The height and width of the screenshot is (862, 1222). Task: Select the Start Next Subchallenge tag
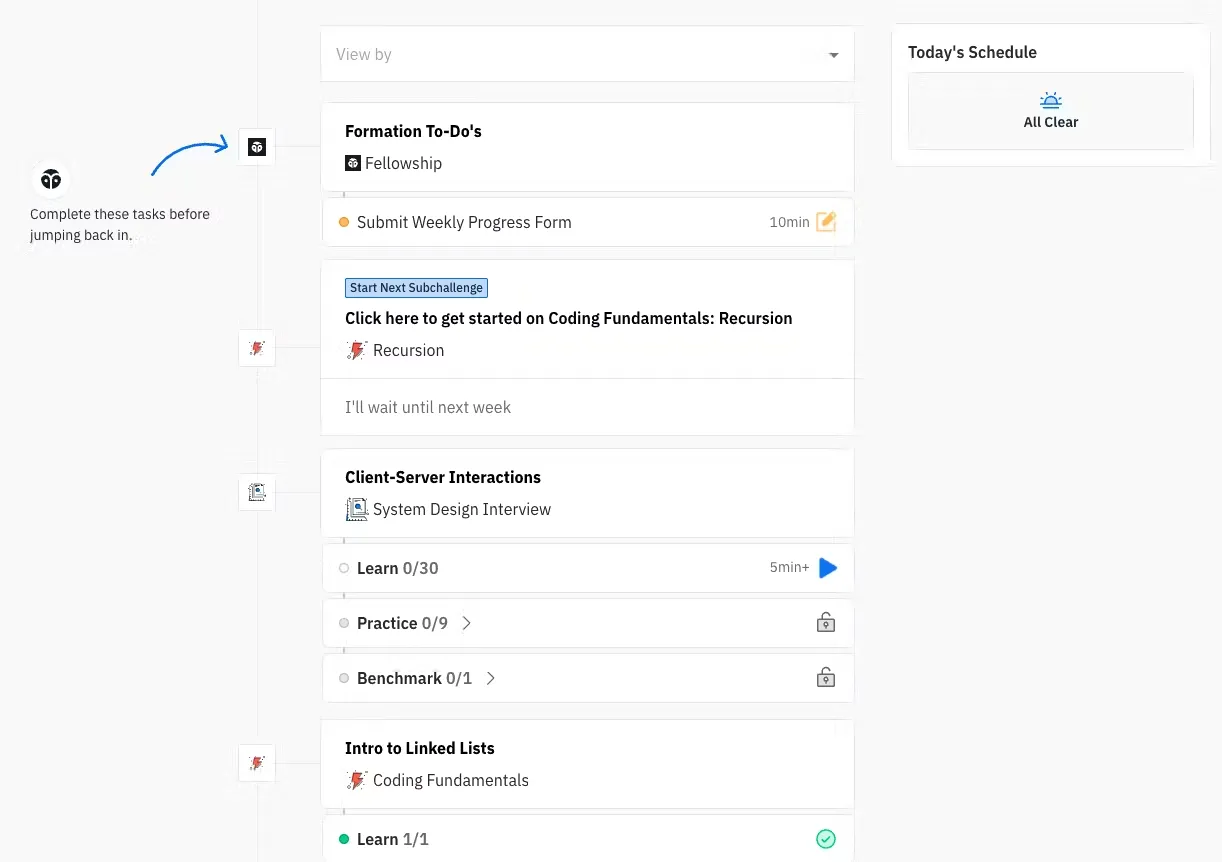416,288
